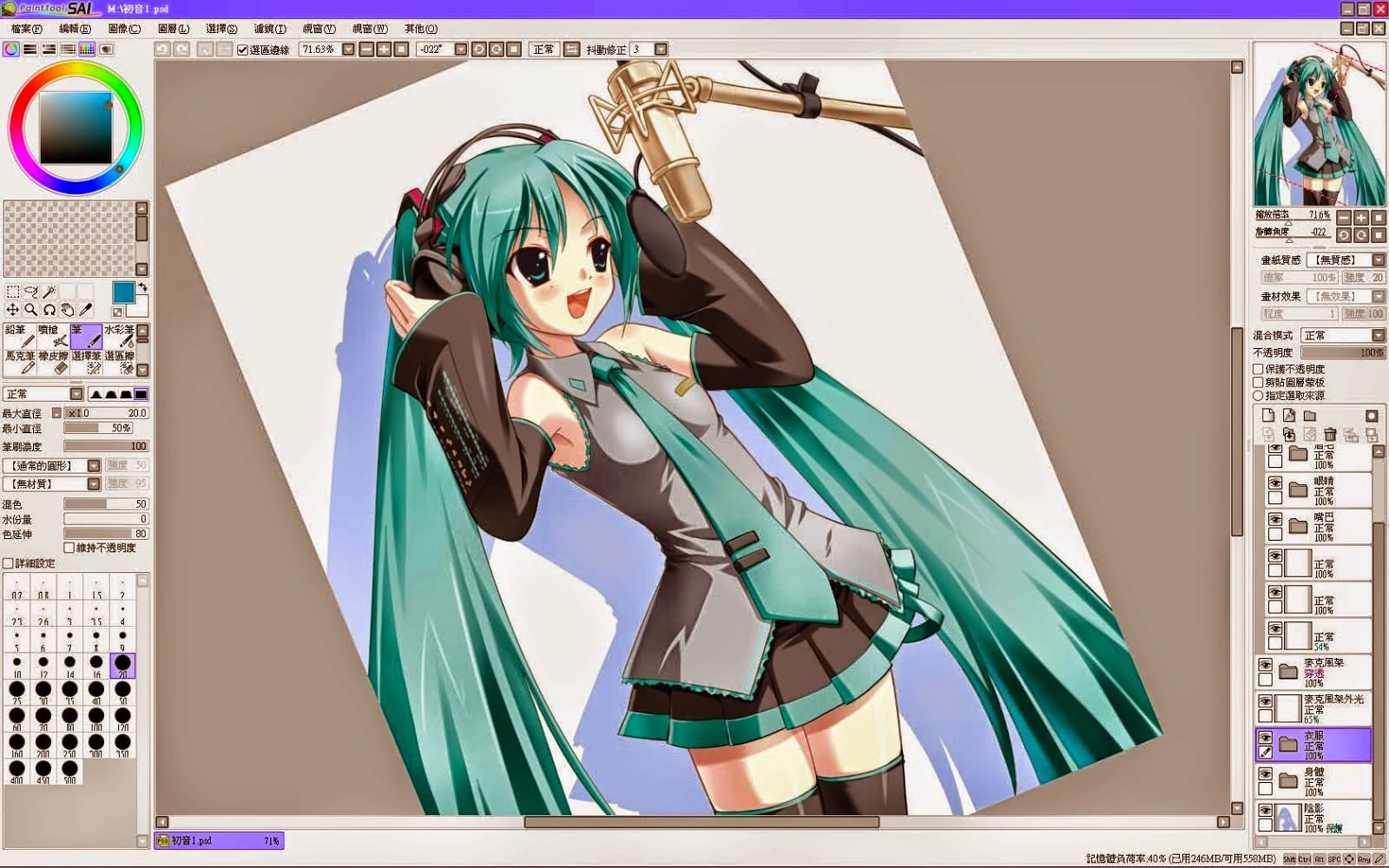This screenshot has height=868, width=1389.
Task: Zoom in with navigator plus button
Action: (1361, 218)
